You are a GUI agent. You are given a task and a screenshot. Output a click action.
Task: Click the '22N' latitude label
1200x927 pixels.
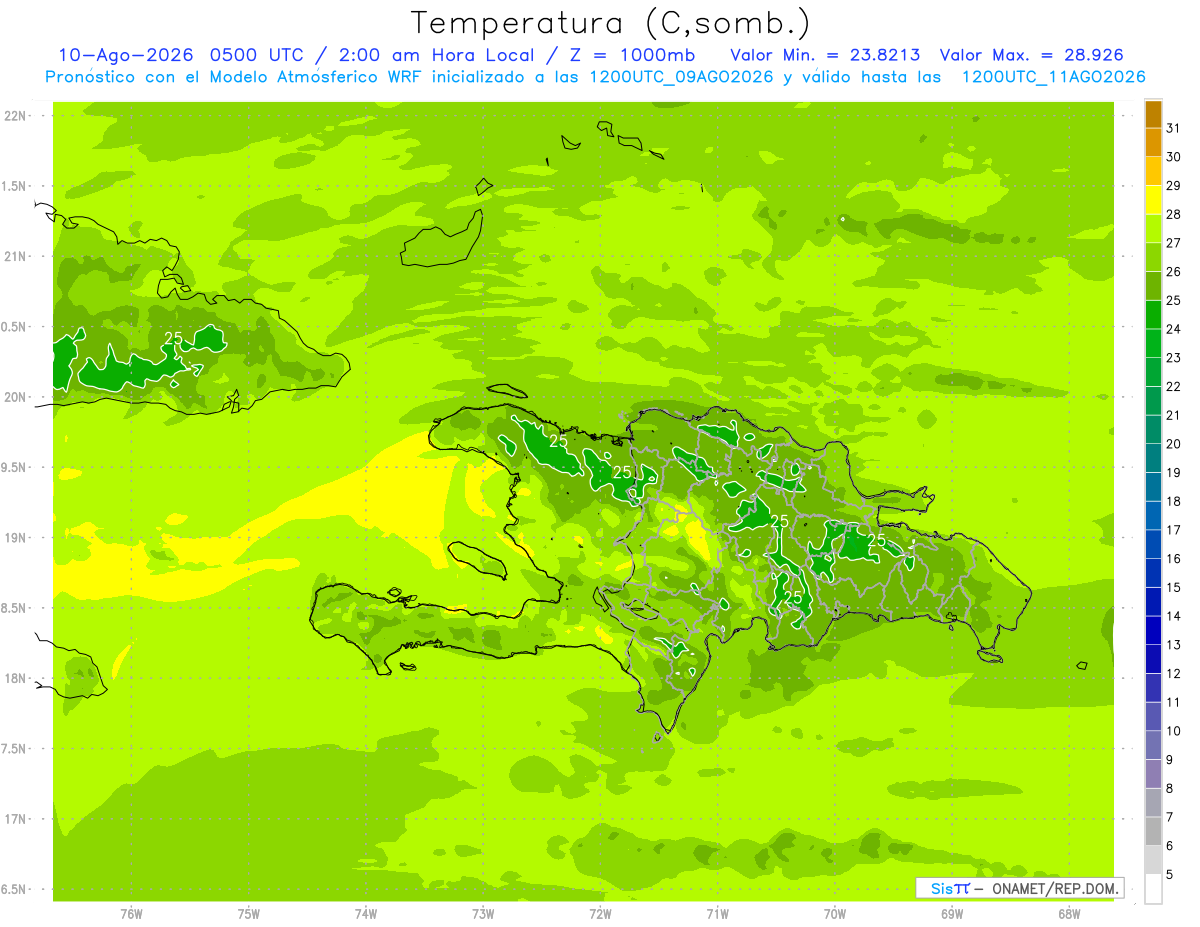[16, 115]
